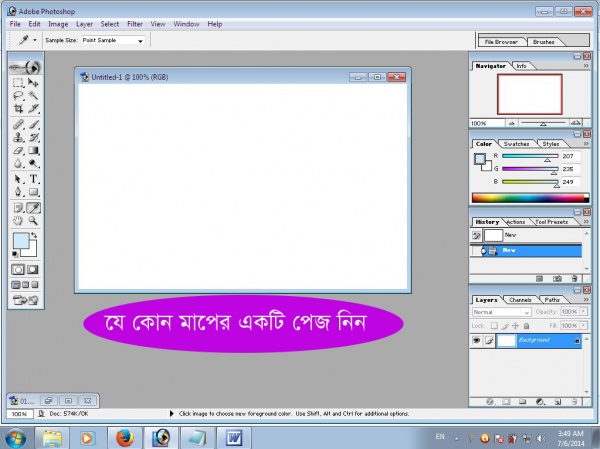The image size is (600, 449).
Task: Click the switch foreground and background colors arrow
Action: (x=34, y=235)
